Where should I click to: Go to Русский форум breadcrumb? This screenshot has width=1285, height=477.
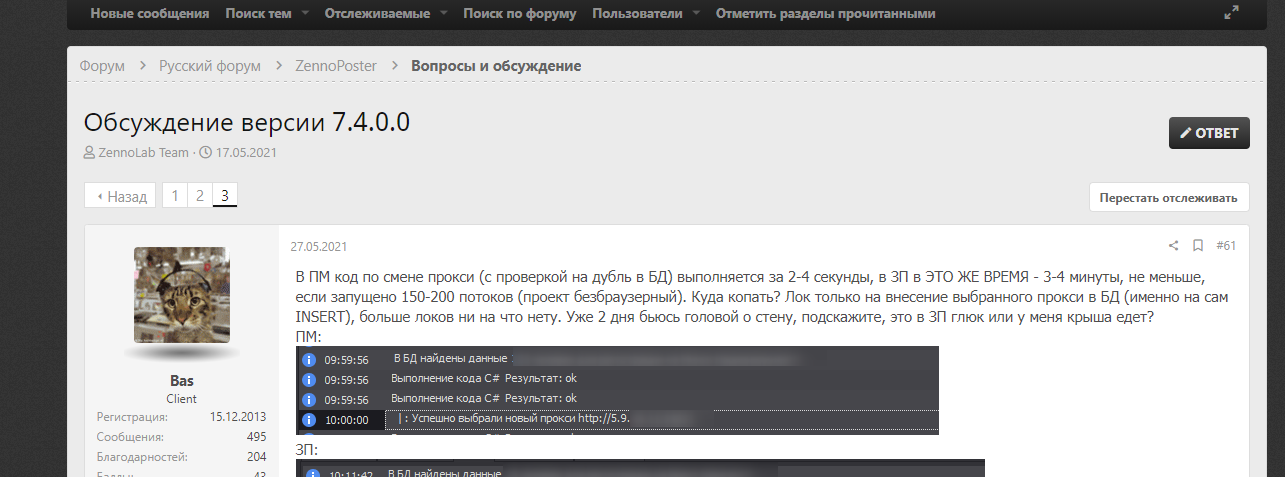click(x=210, y=65)
